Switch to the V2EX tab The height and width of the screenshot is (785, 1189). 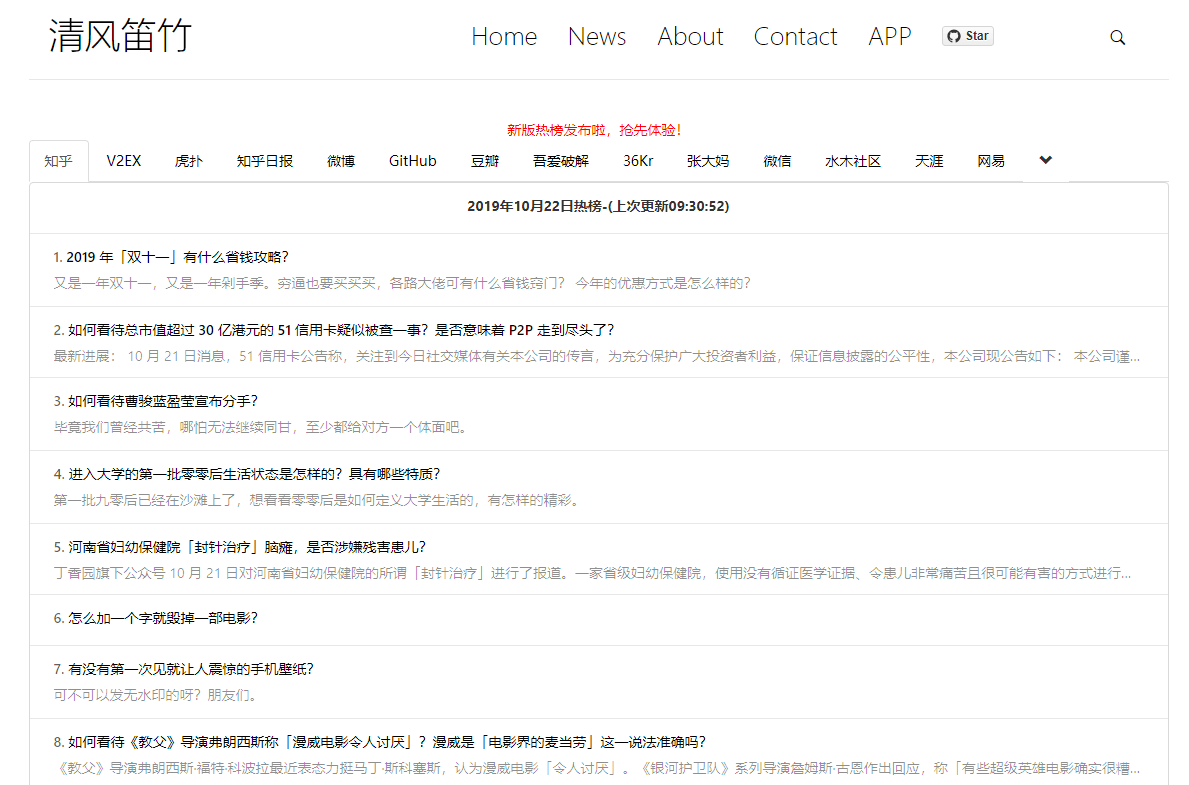pos(124,161)
